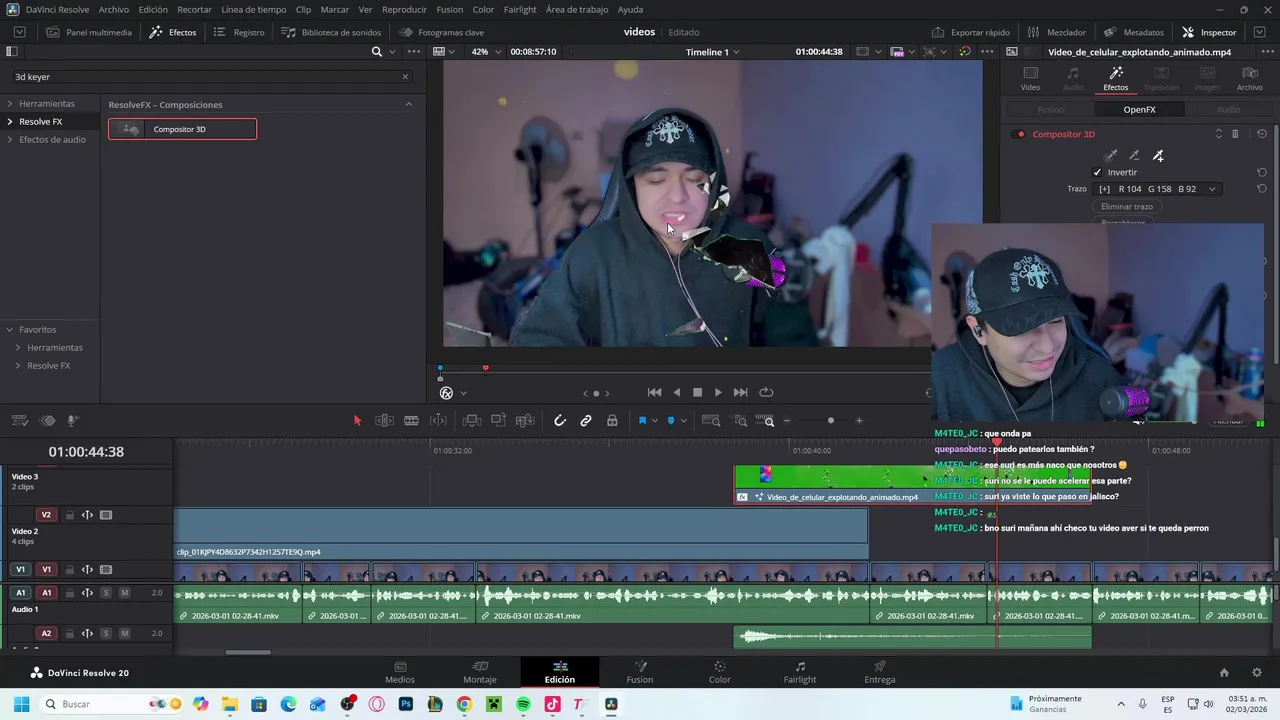This screenshot has width=1280, height=720.
Task: Add a blue flag to the clip
Action: point(642,421)
